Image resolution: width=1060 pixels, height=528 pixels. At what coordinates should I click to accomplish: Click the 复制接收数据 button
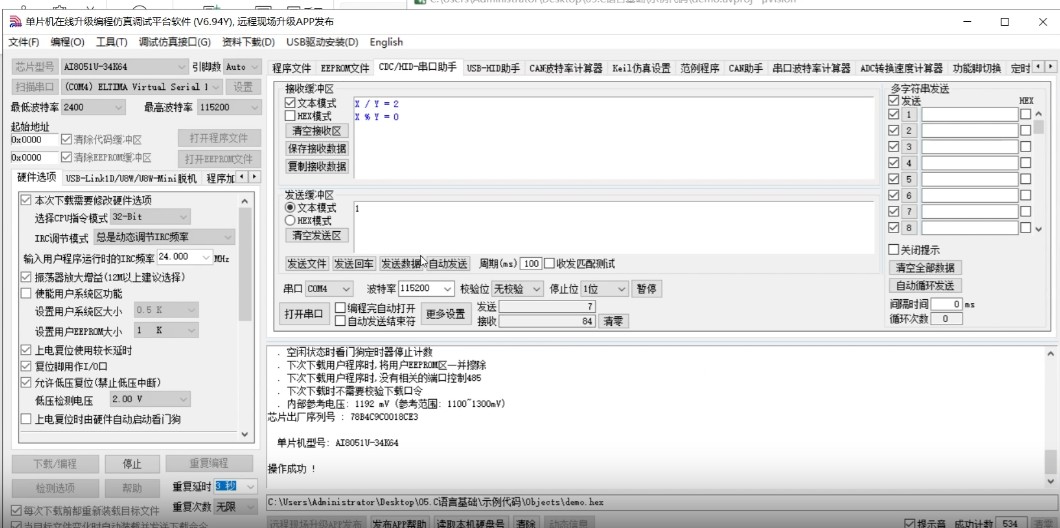(x=316, y=166)
